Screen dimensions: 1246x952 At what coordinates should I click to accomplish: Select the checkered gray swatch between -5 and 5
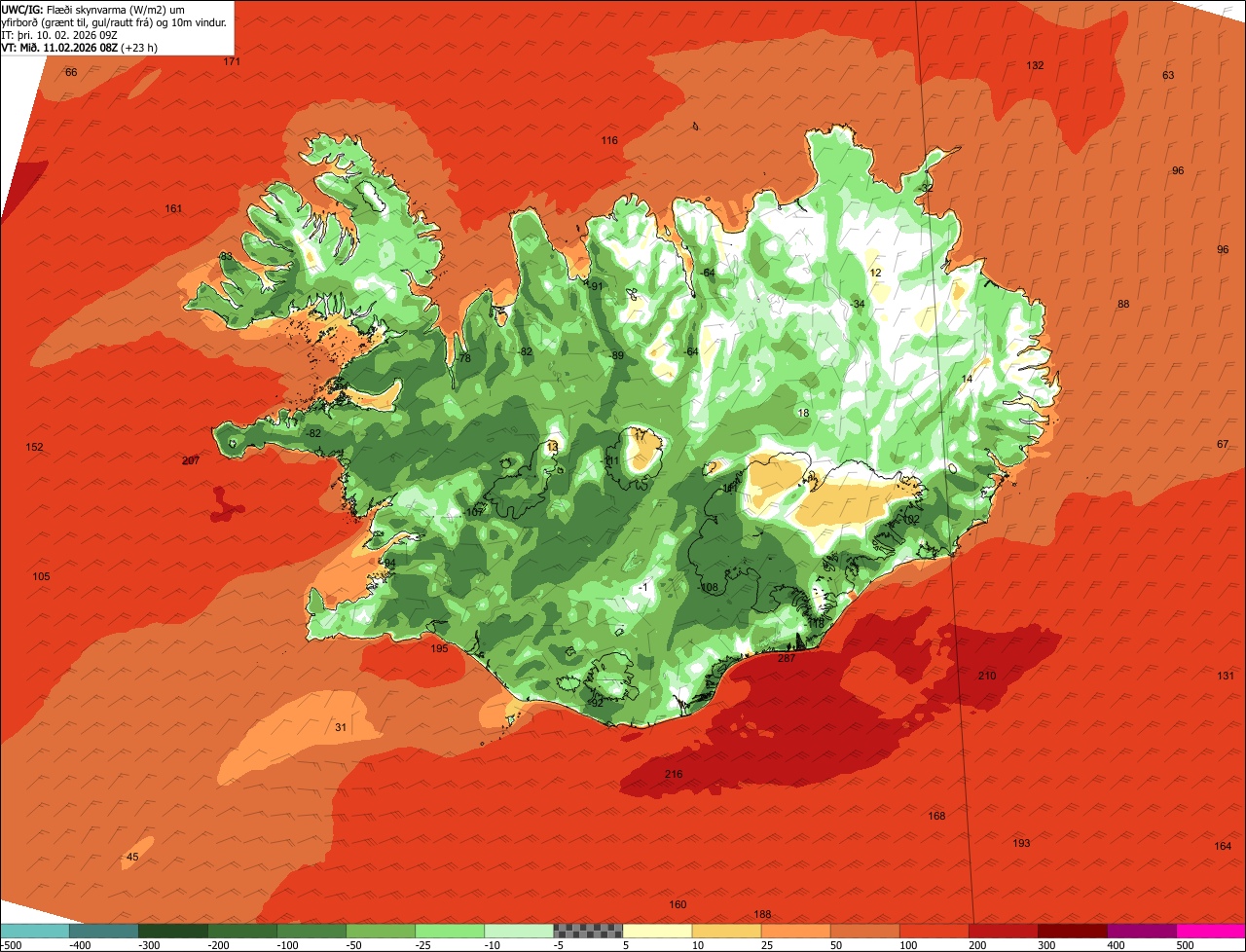[x=588, y=931]
